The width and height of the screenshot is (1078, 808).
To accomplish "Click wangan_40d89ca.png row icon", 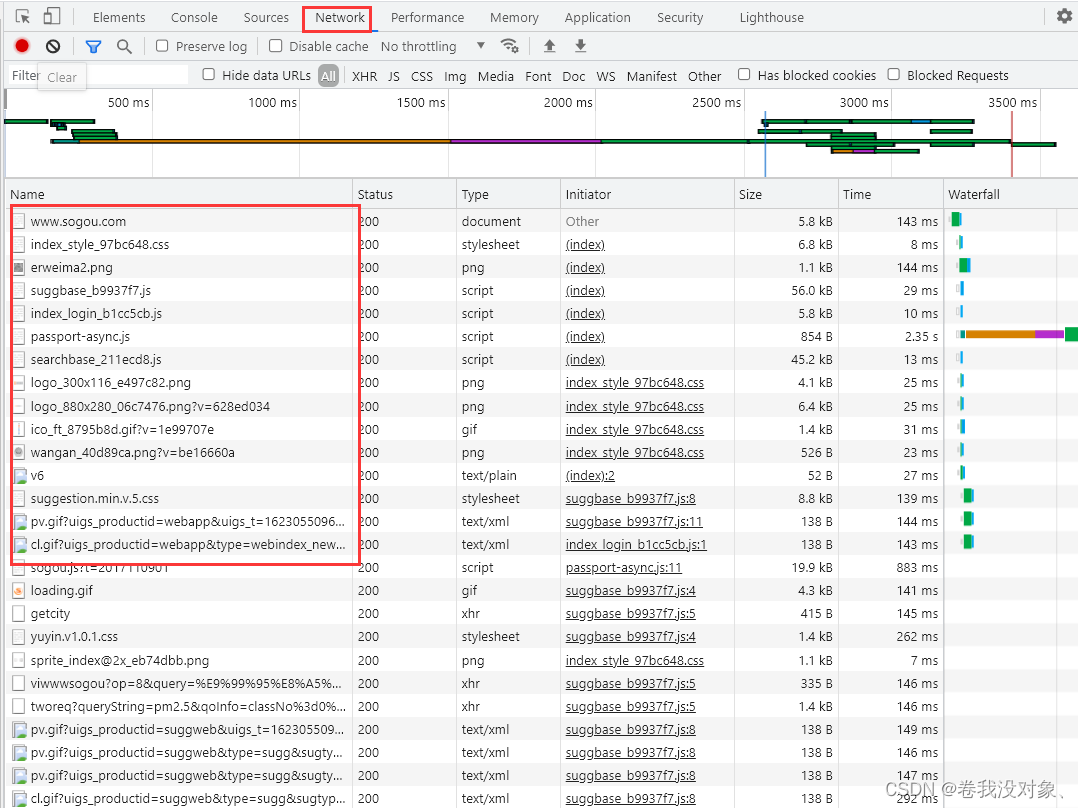I will (x=19, y=452).
